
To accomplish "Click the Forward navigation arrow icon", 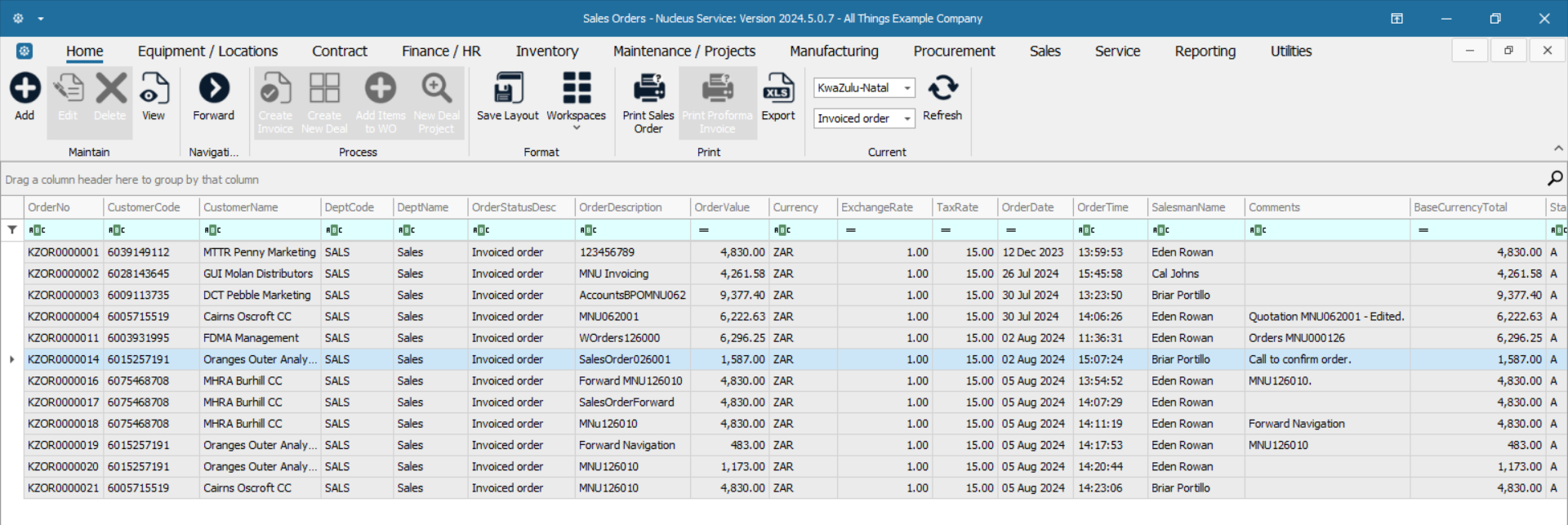I will click(214, 88).
